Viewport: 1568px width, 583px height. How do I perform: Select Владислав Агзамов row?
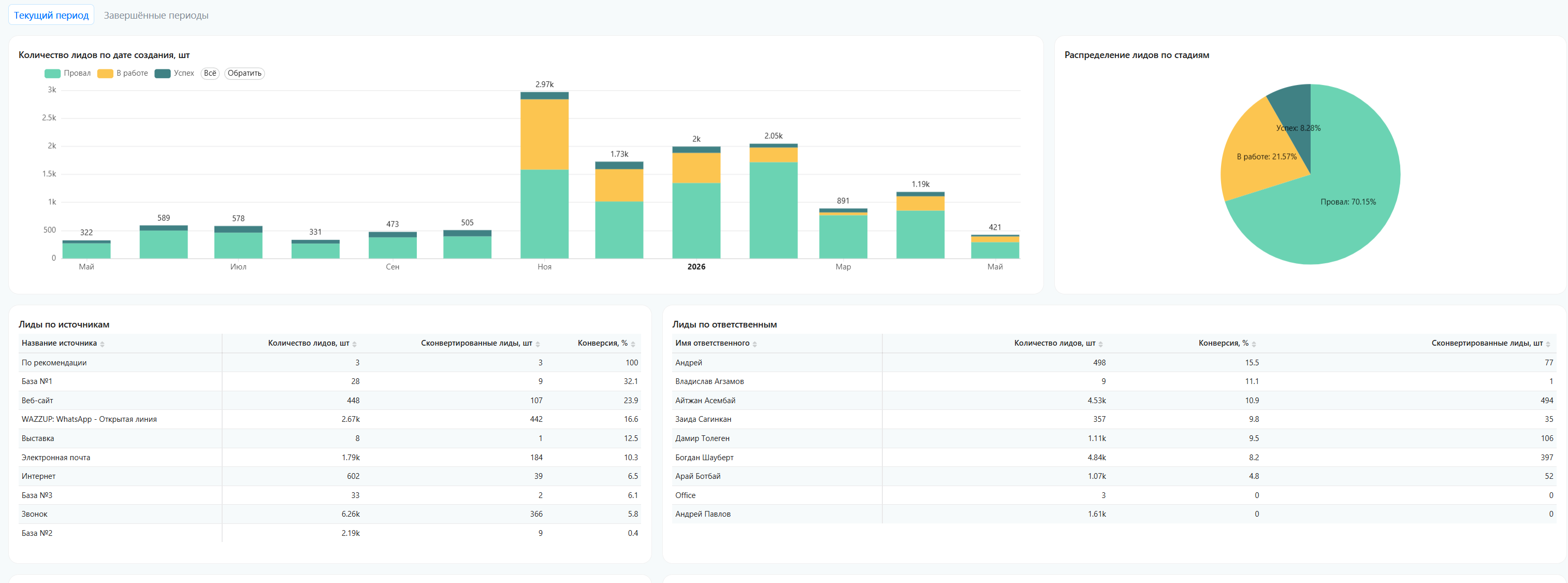[1114, 381]
